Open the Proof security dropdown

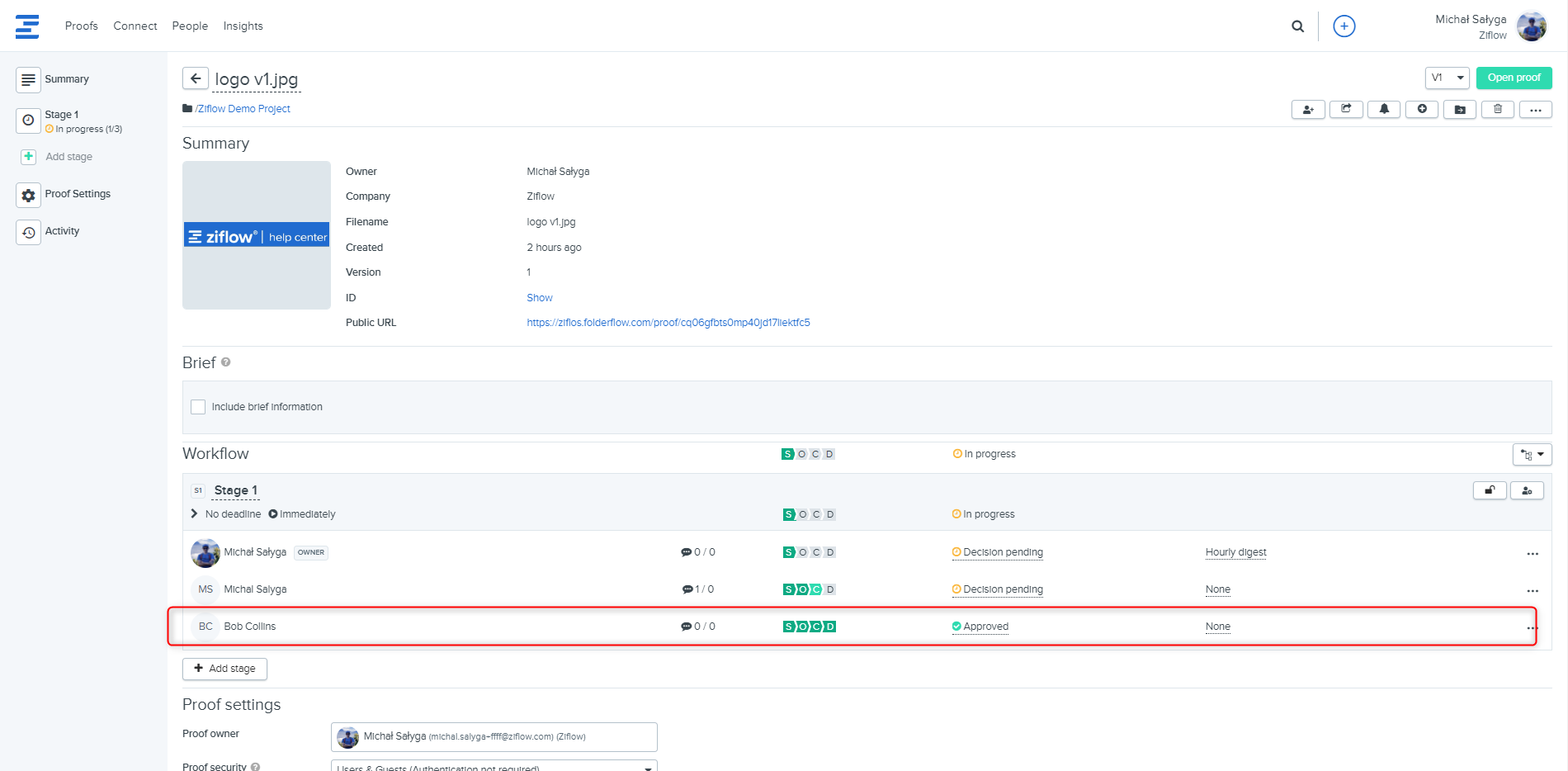pos(494,766)
